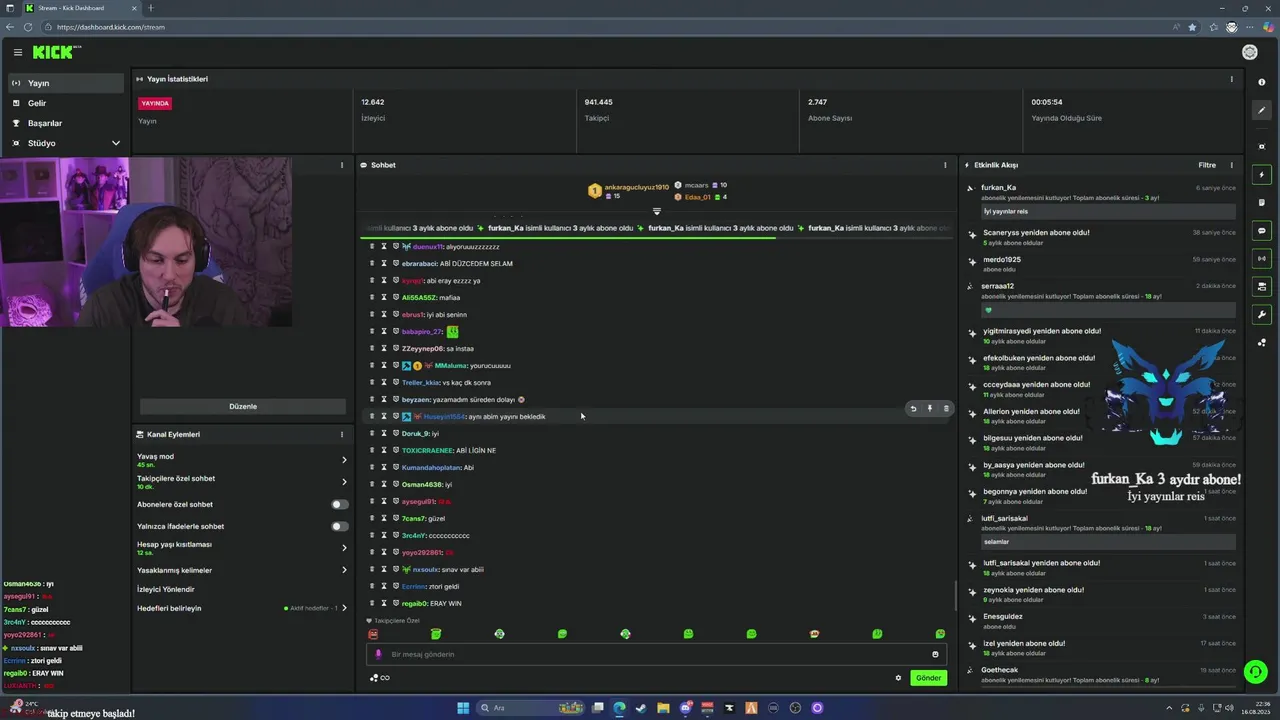The image size is (1280, 720).
Task: Click the moderation shield next to 7cans7's message
Action: point(396,518)
